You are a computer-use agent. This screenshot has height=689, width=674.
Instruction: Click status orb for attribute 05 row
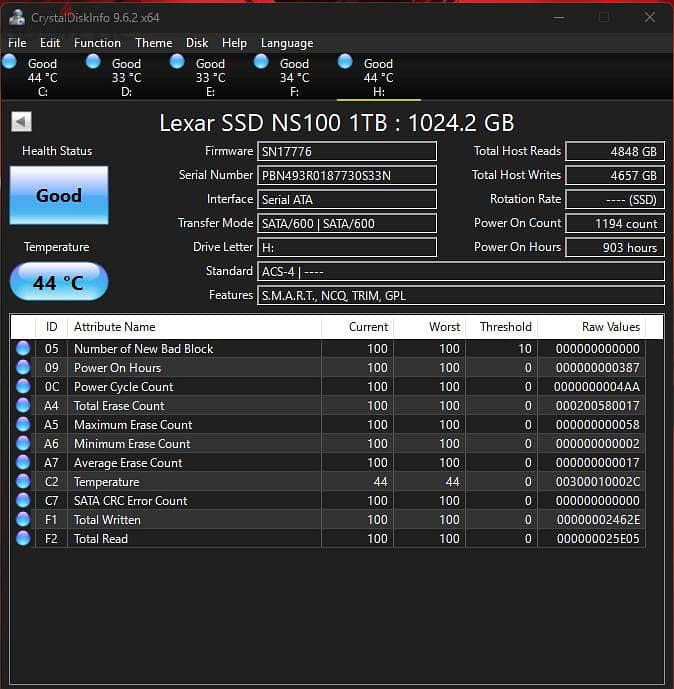point(23,348)
